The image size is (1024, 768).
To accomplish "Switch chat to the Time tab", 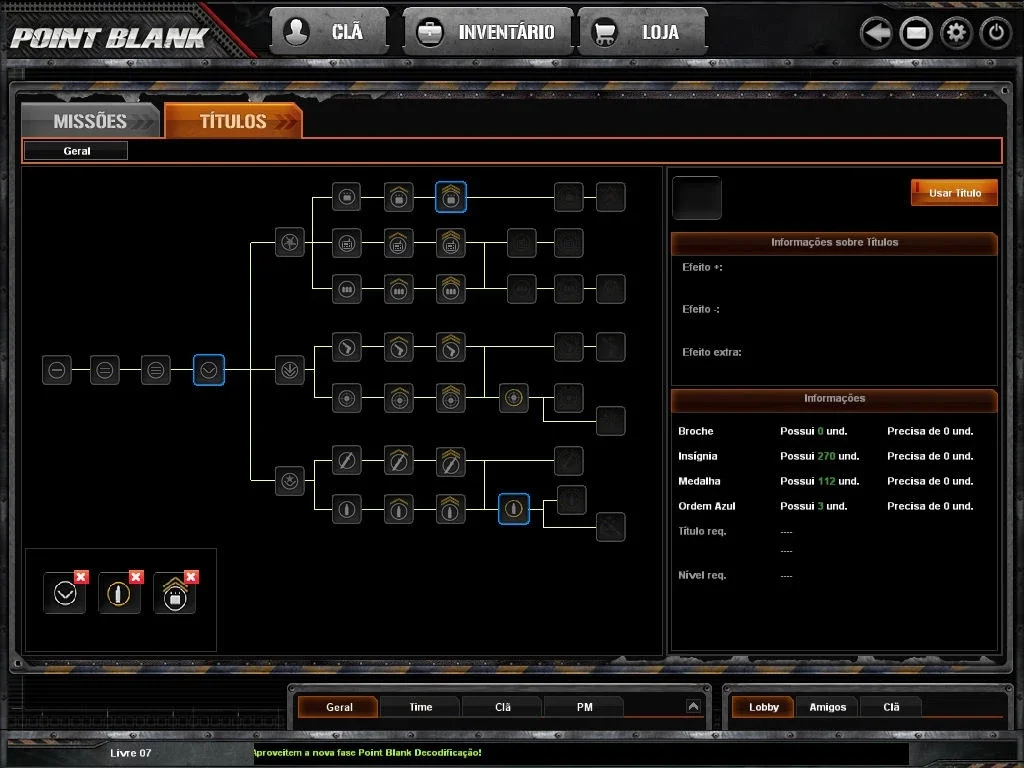I will 421,707.
